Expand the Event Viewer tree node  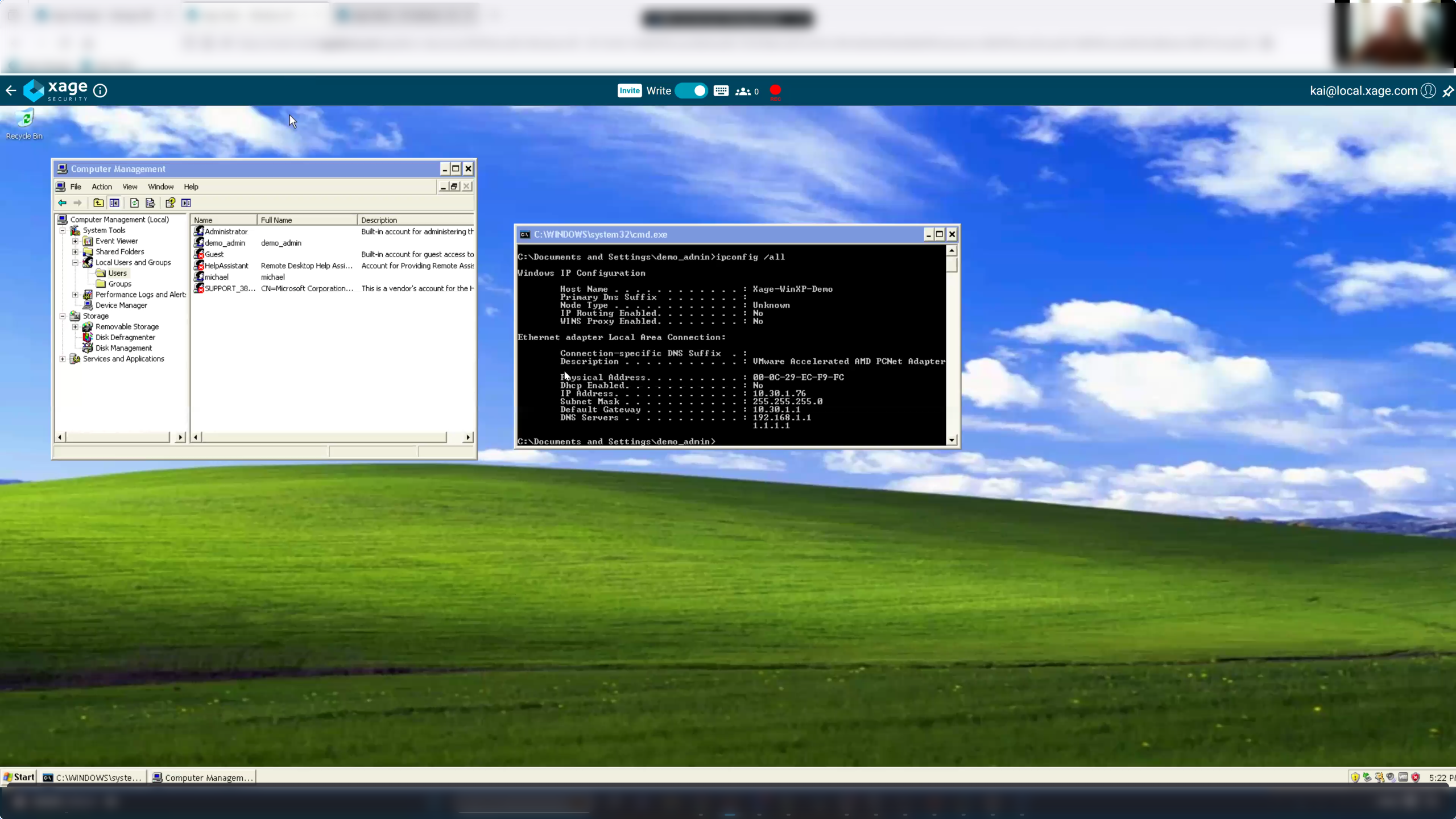75,241
